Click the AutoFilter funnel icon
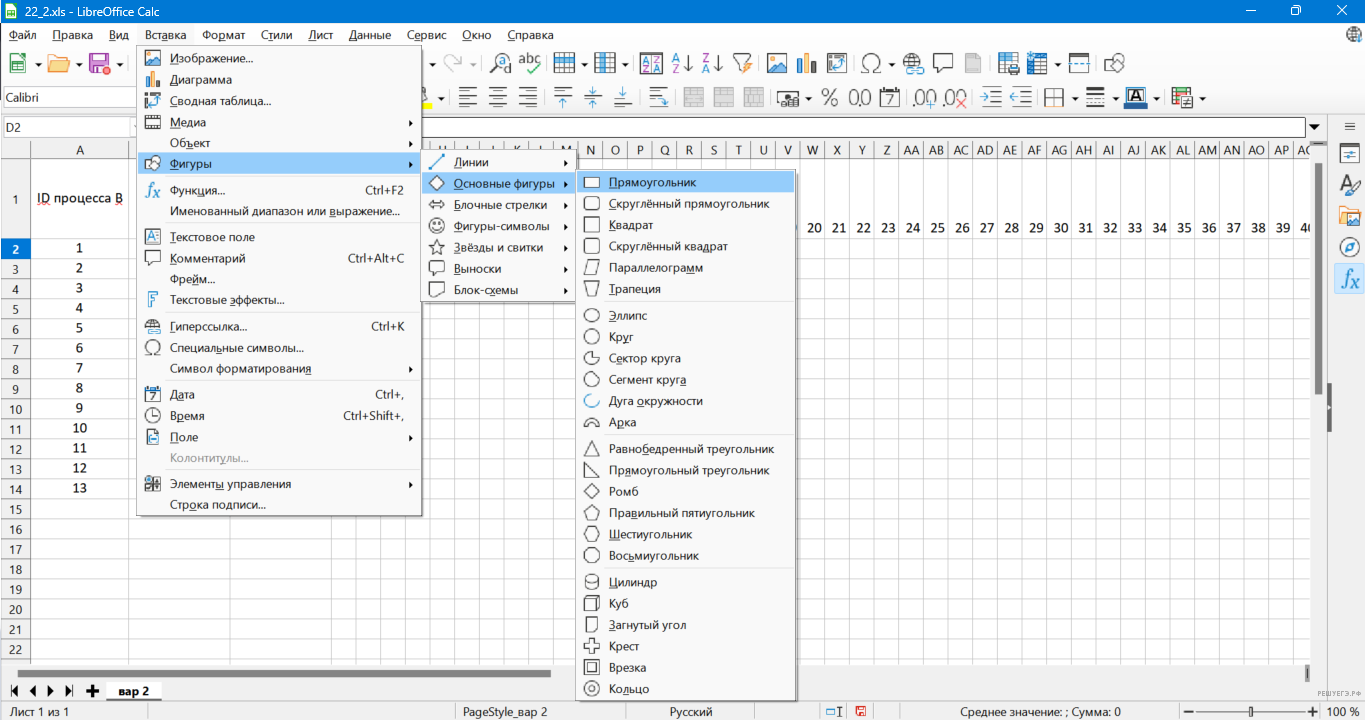 pos(741,63)
